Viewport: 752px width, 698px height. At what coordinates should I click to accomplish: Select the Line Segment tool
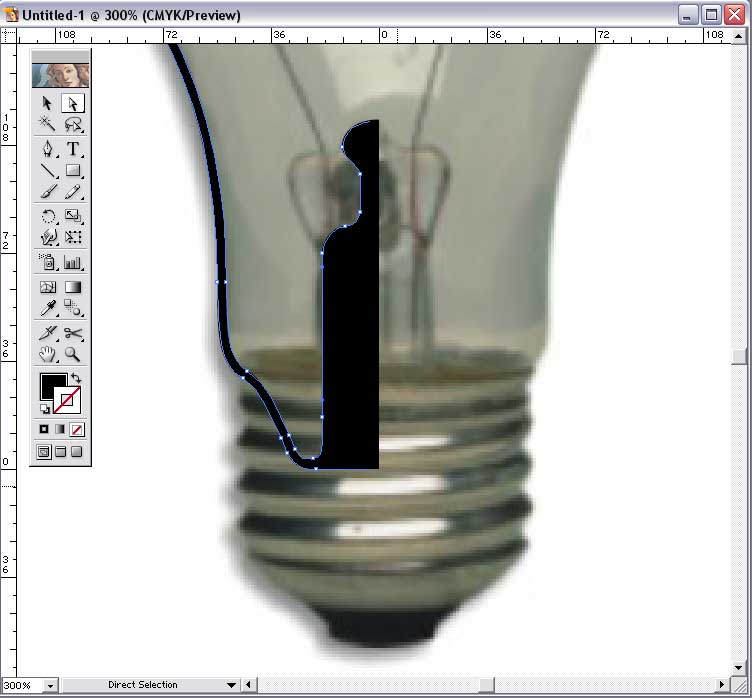click(47, 170)
